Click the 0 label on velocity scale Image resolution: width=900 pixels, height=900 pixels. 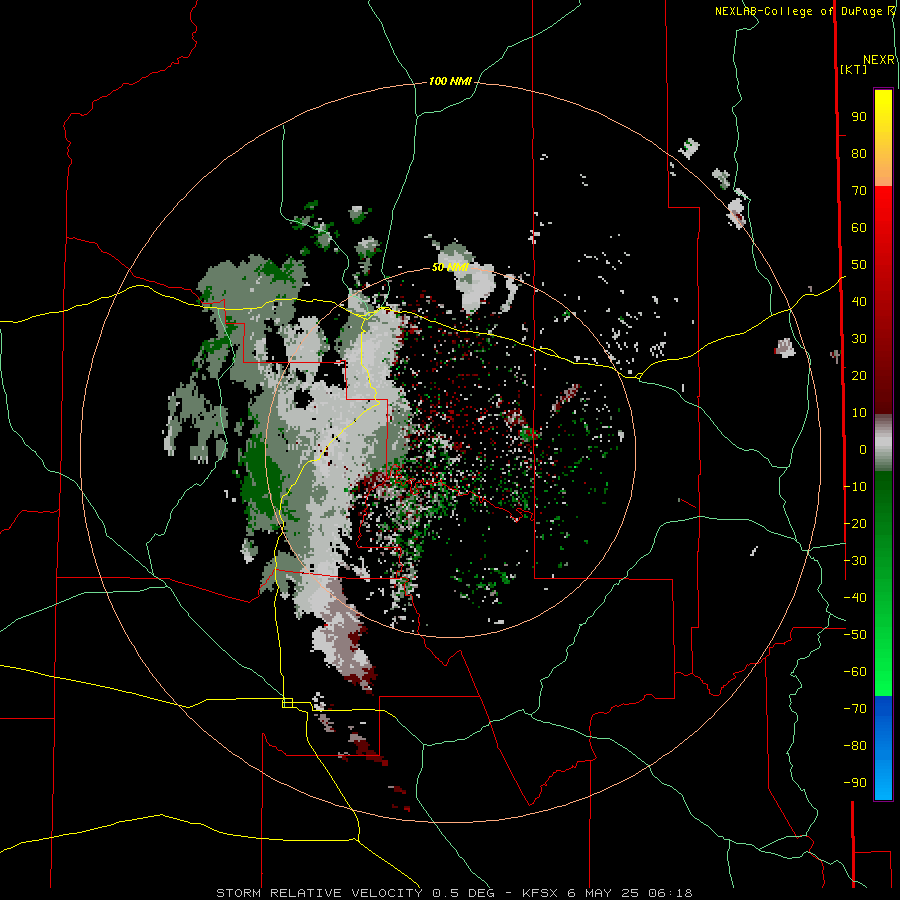[x=863, y=449]
